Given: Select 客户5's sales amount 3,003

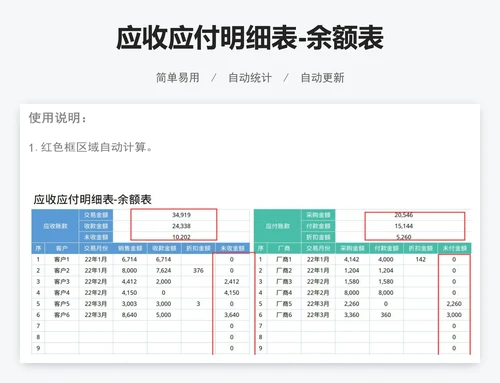Looking at the screenshot, I should (130, 304).
